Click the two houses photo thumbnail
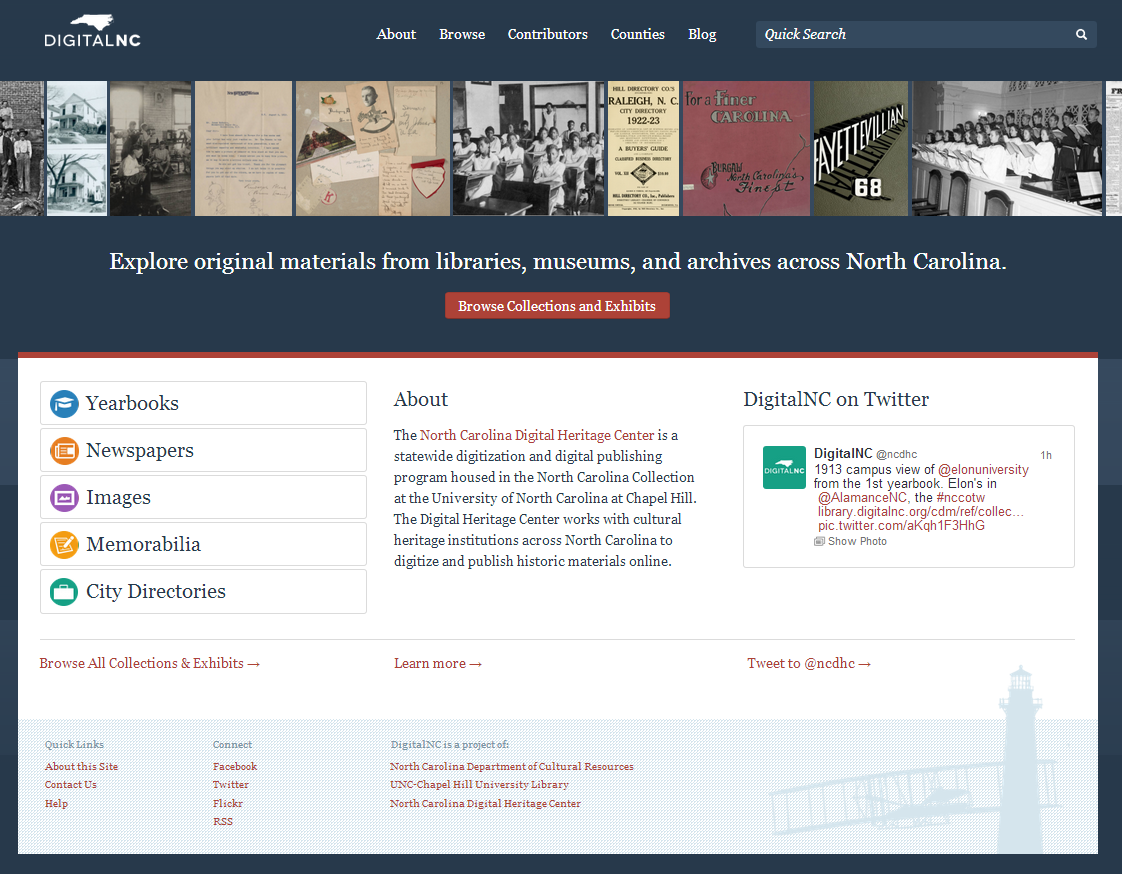 pos(77,148)
